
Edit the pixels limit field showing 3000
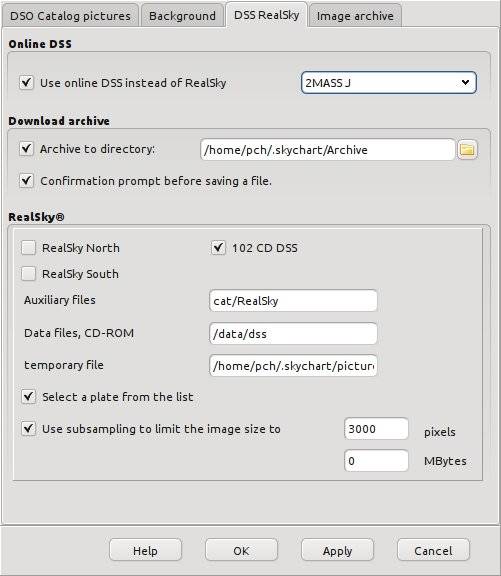coord(376,429)
